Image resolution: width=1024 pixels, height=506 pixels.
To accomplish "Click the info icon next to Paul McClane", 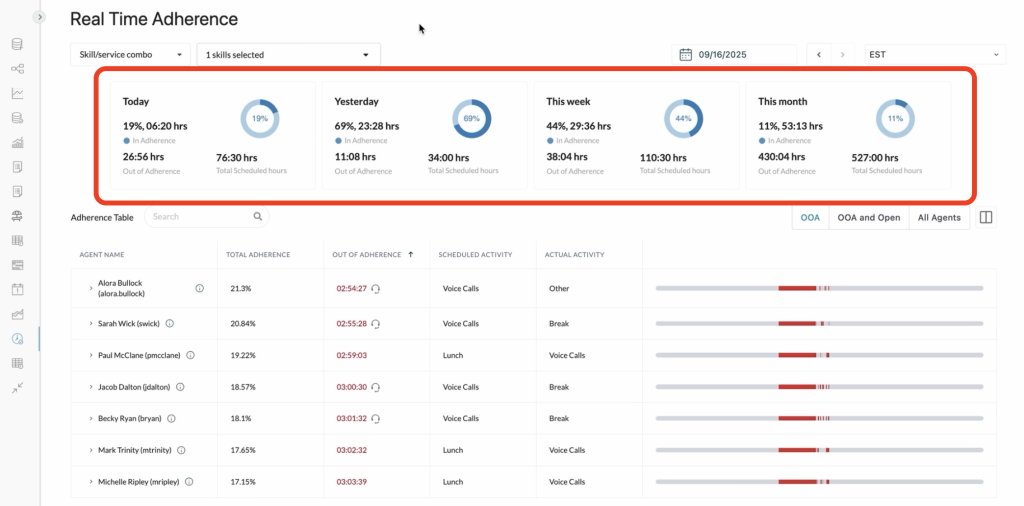I will (x=190, y=355).
